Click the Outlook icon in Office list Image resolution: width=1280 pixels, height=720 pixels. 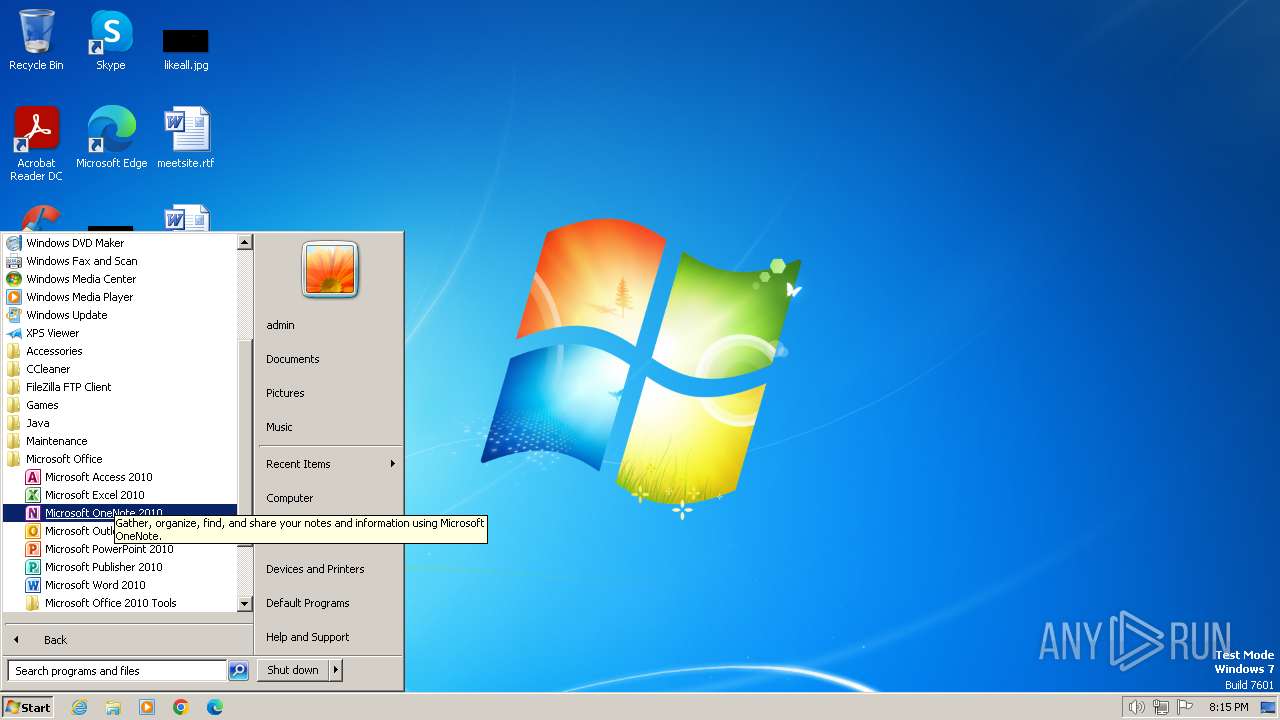[33, 531]
